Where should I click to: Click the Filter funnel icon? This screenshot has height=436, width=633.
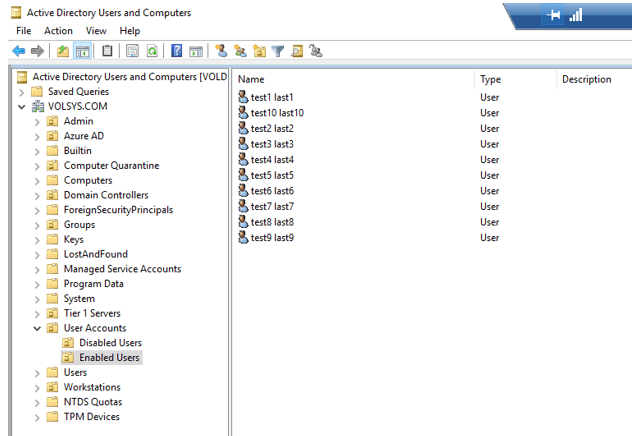click(278, 50)
